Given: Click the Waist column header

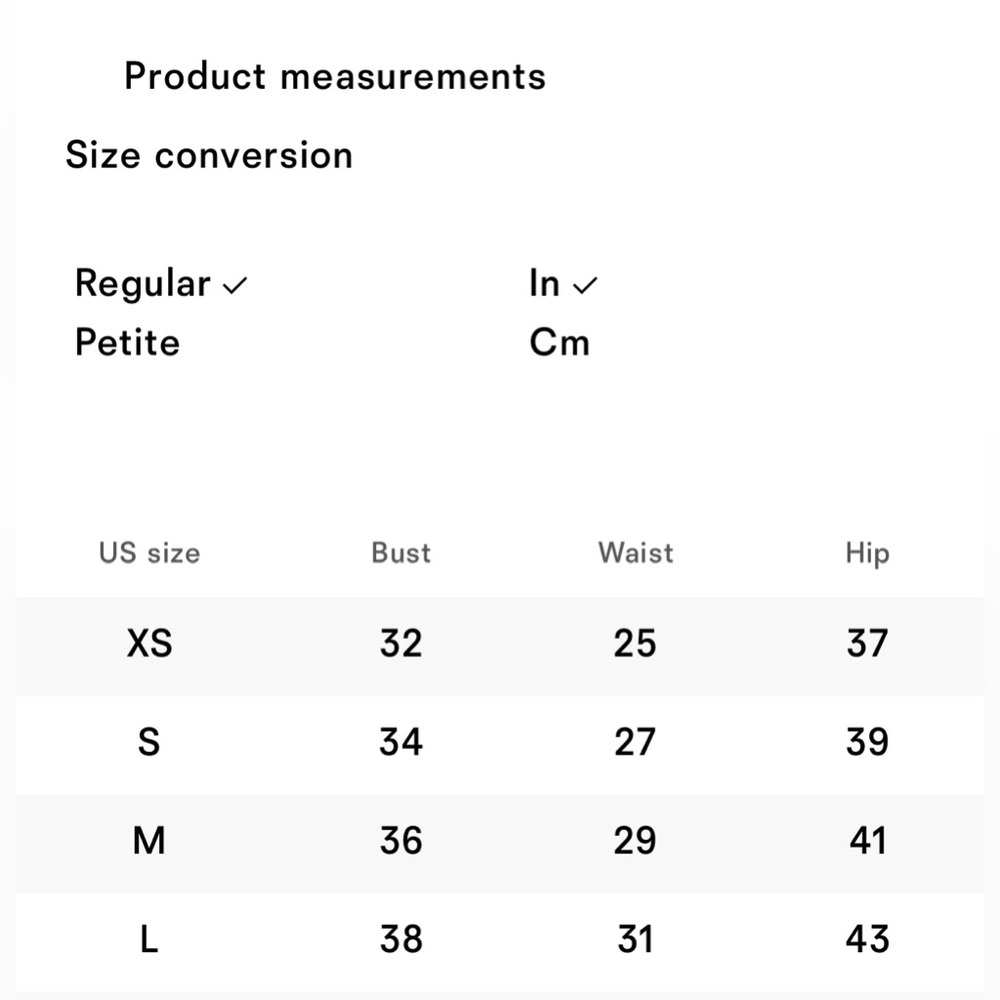Looking at the screenshot, I should [x=636, y=553].
